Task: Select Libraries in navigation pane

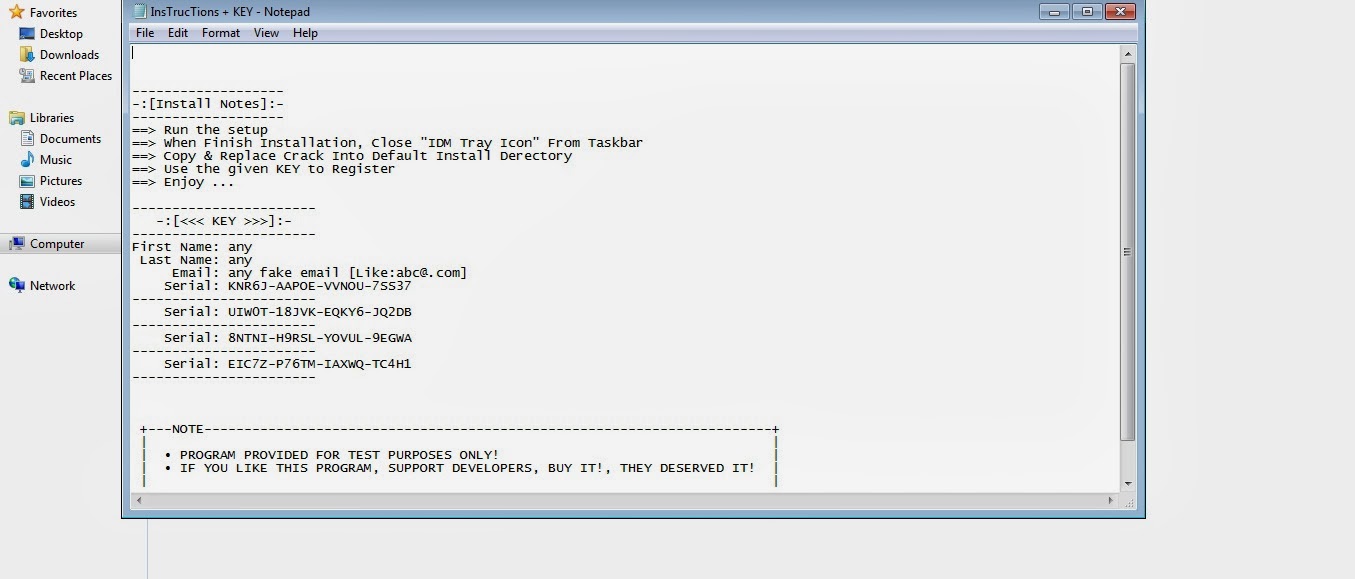Action: (52, 118)
